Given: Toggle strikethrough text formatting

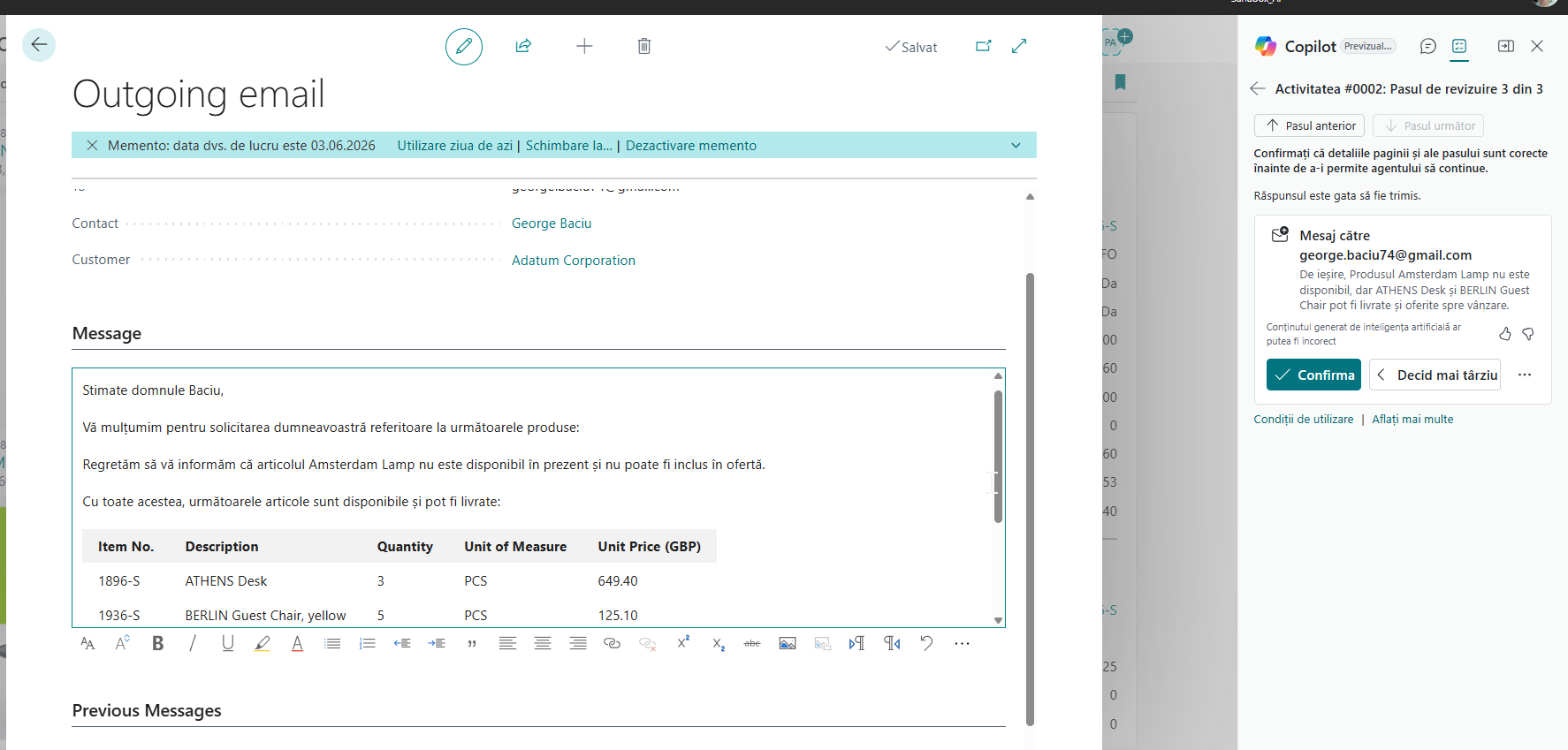Looking at the screenshot, I should coord(752,643).
